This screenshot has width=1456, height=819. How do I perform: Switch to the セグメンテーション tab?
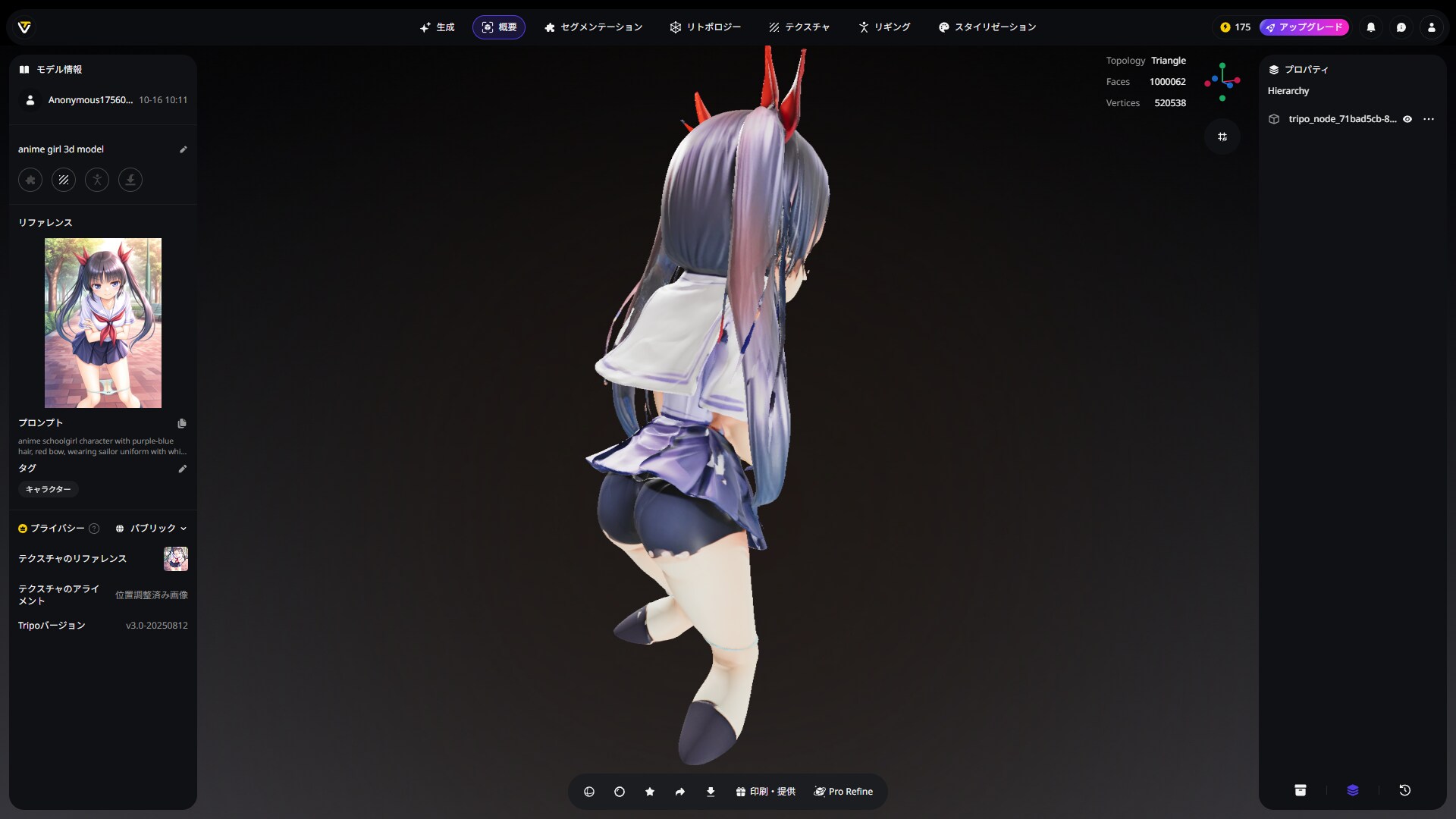[x=593, y=27]
